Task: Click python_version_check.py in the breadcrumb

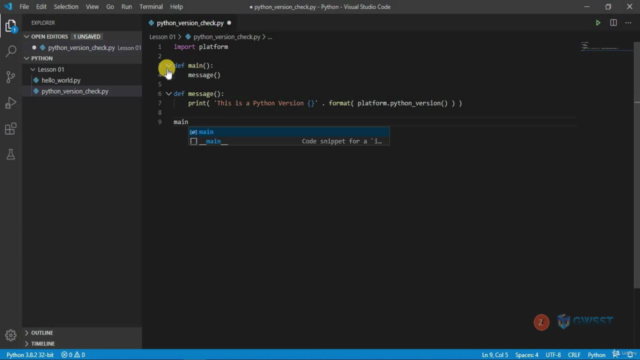Action: pos(227,37)
